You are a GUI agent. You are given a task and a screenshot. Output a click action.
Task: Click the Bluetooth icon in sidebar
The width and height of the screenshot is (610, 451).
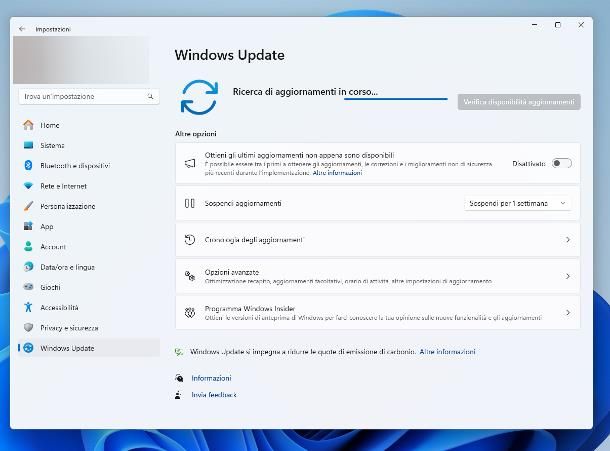coord(28,165)
